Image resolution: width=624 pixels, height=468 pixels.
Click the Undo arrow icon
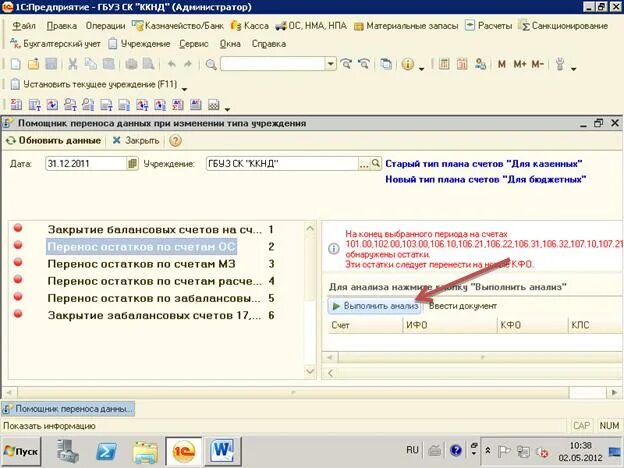point(172,64)
